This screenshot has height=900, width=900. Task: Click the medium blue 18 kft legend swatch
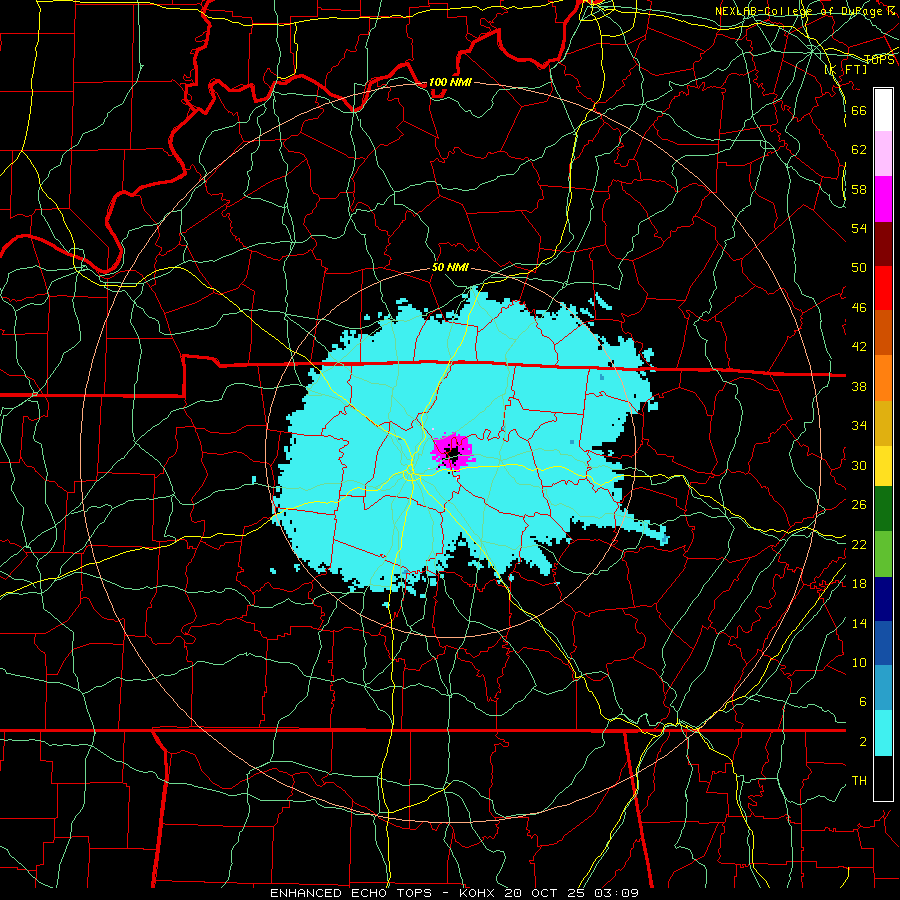click(883, 643)
